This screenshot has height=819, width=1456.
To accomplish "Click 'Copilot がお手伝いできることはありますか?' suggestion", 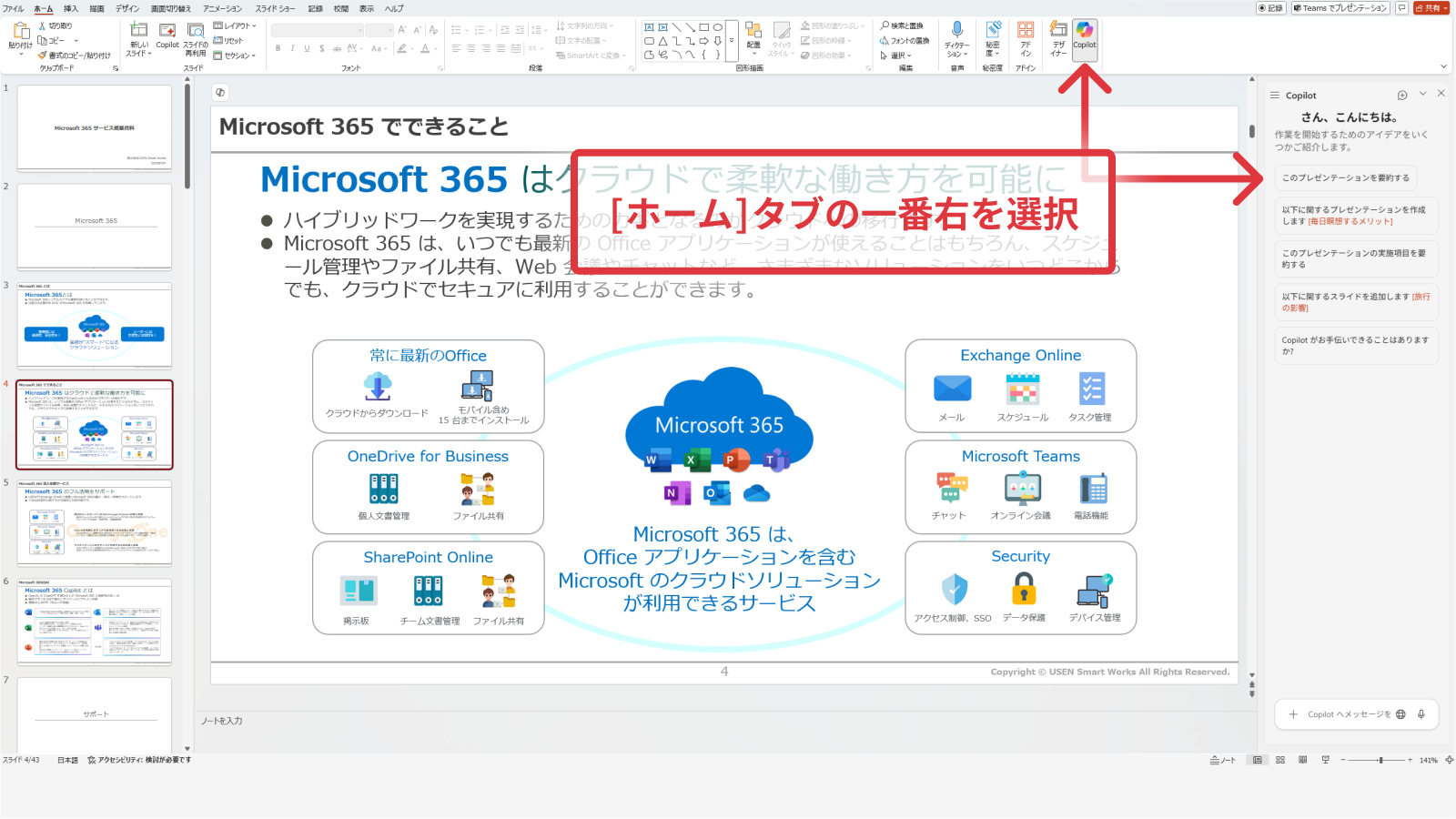I will tap(1356, 346).
